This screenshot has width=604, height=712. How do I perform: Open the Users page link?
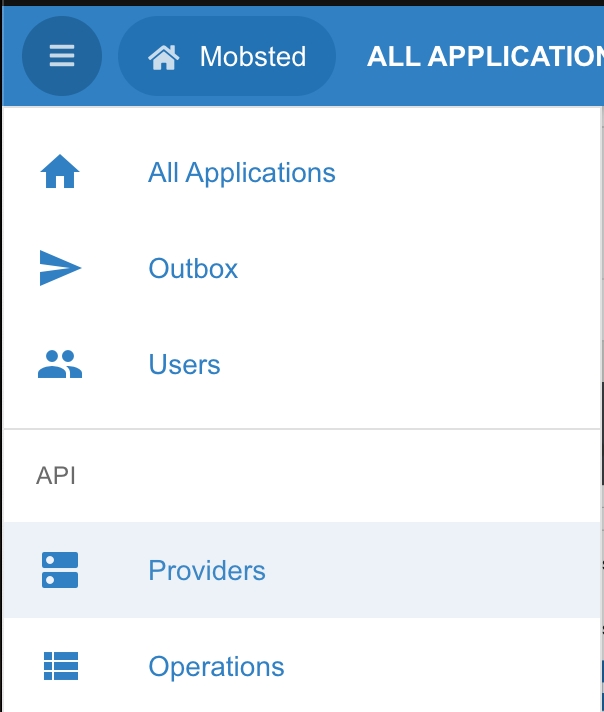point(184,365)
